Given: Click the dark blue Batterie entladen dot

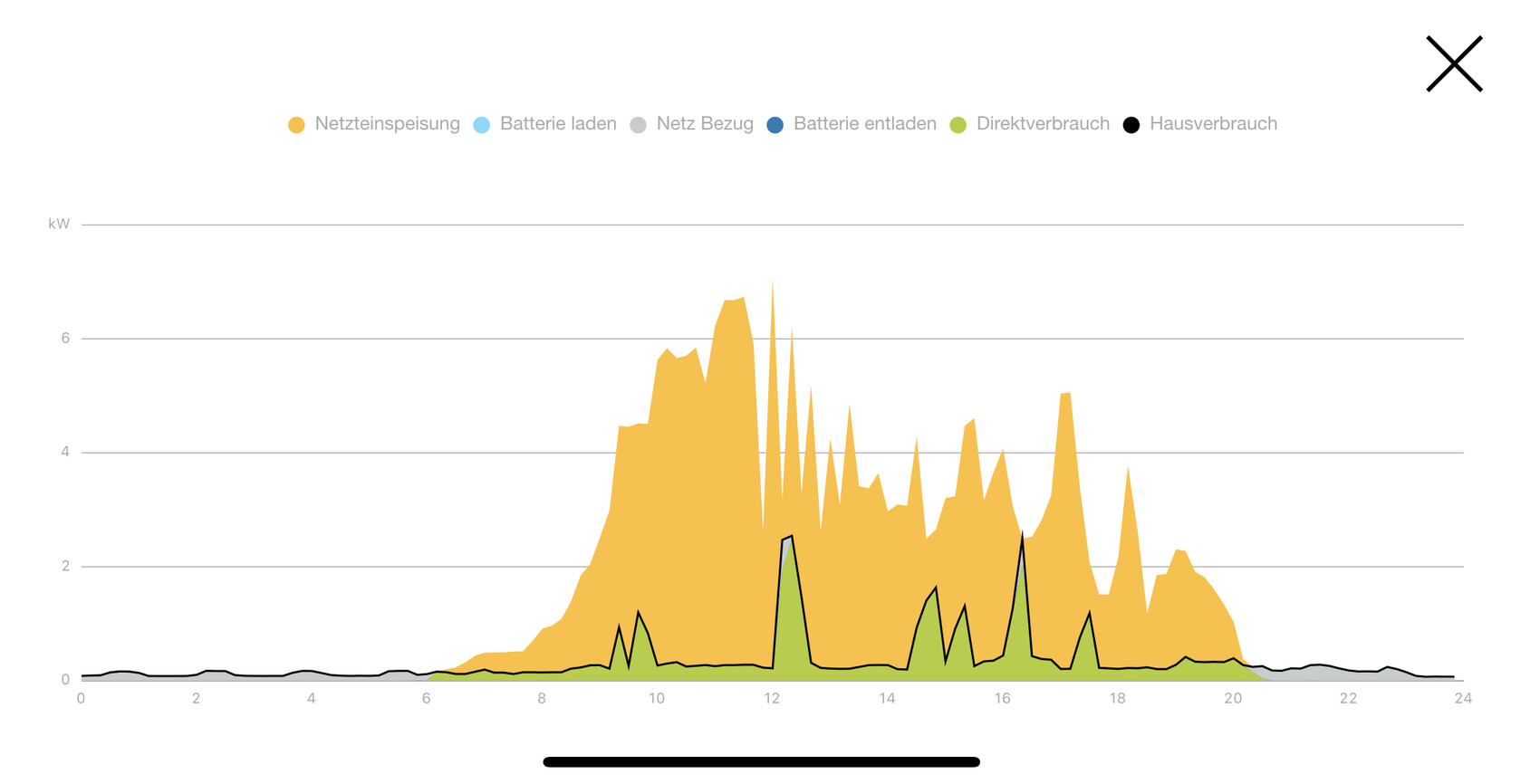Looking at the screenshot, I should [x=775, y=125].
